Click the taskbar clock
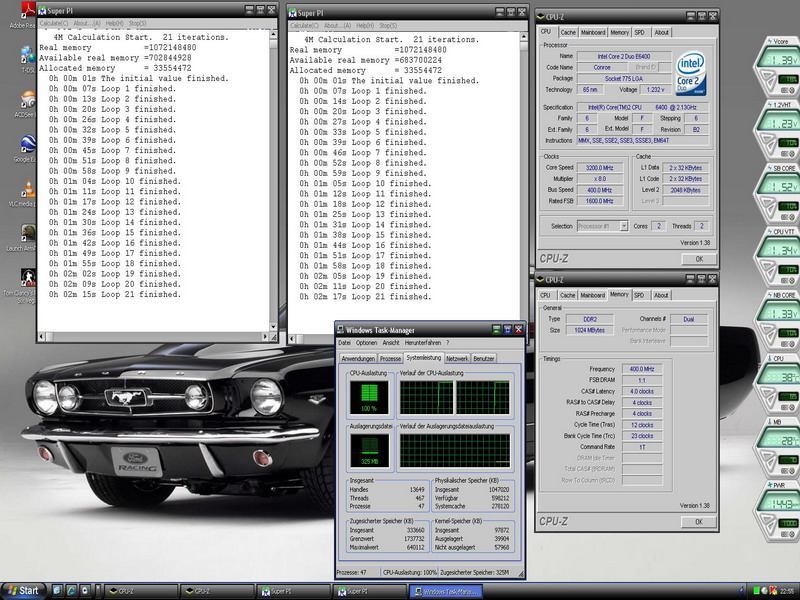Image resolution: width=800 pixels, height=600 pixels. point(787,591)
